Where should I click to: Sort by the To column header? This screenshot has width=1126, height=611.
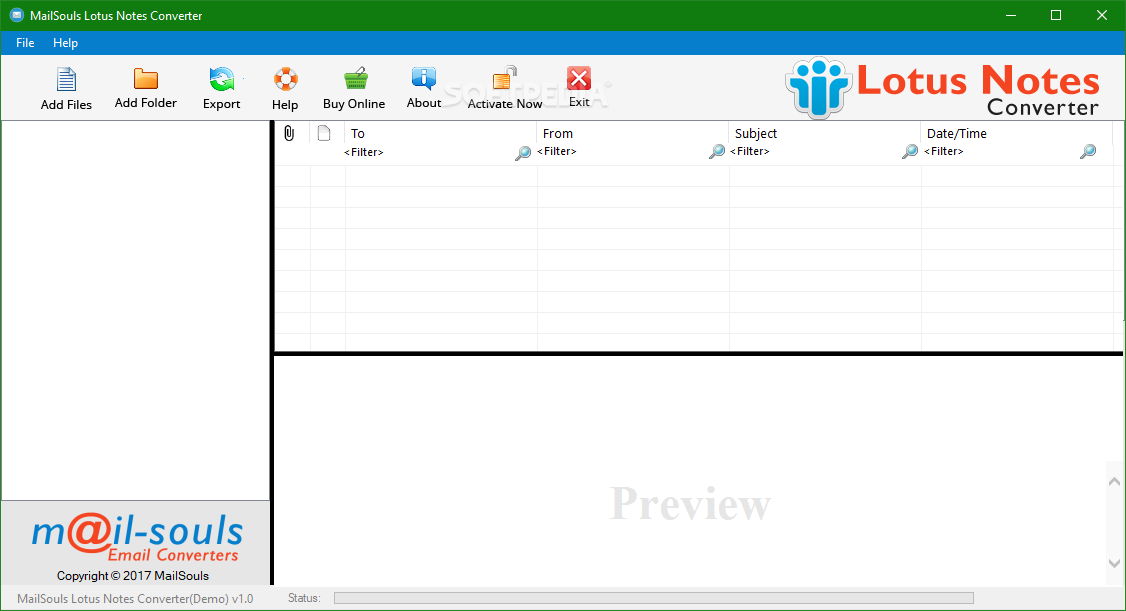tap(358, 134)
